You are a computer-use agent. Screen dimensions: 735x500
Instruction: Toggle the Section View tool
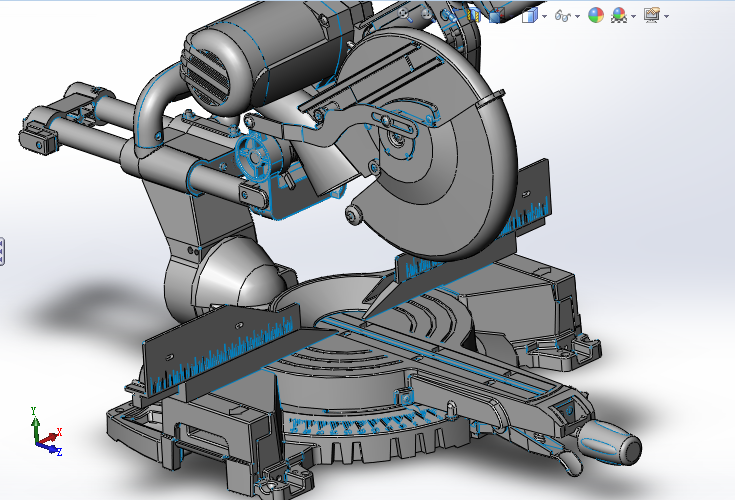(473, 15)
